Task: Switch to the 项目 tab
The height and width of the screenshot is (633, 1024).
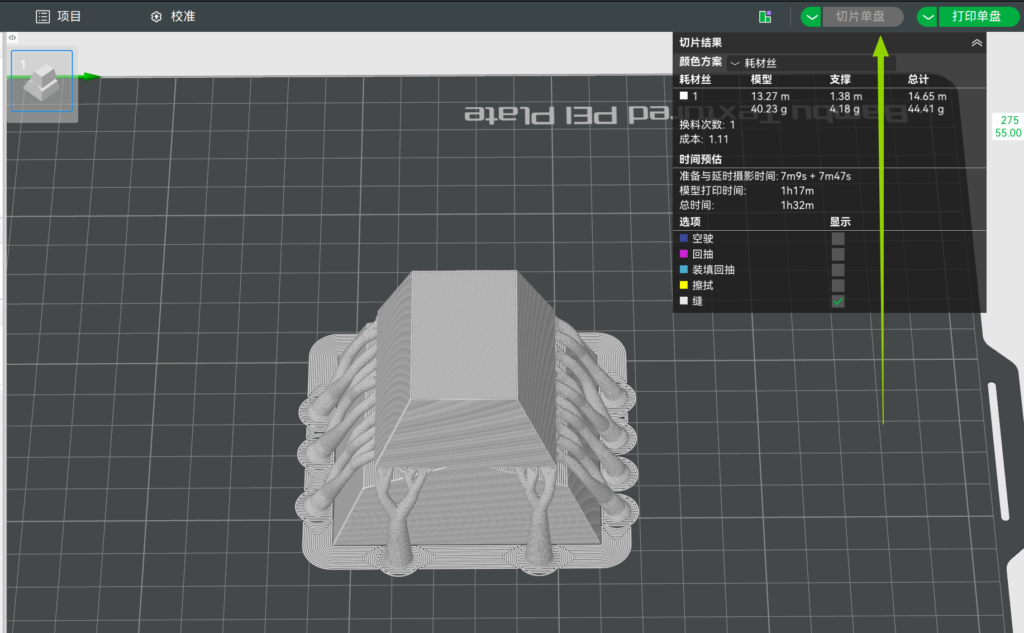Action: [x=58, y=17]
